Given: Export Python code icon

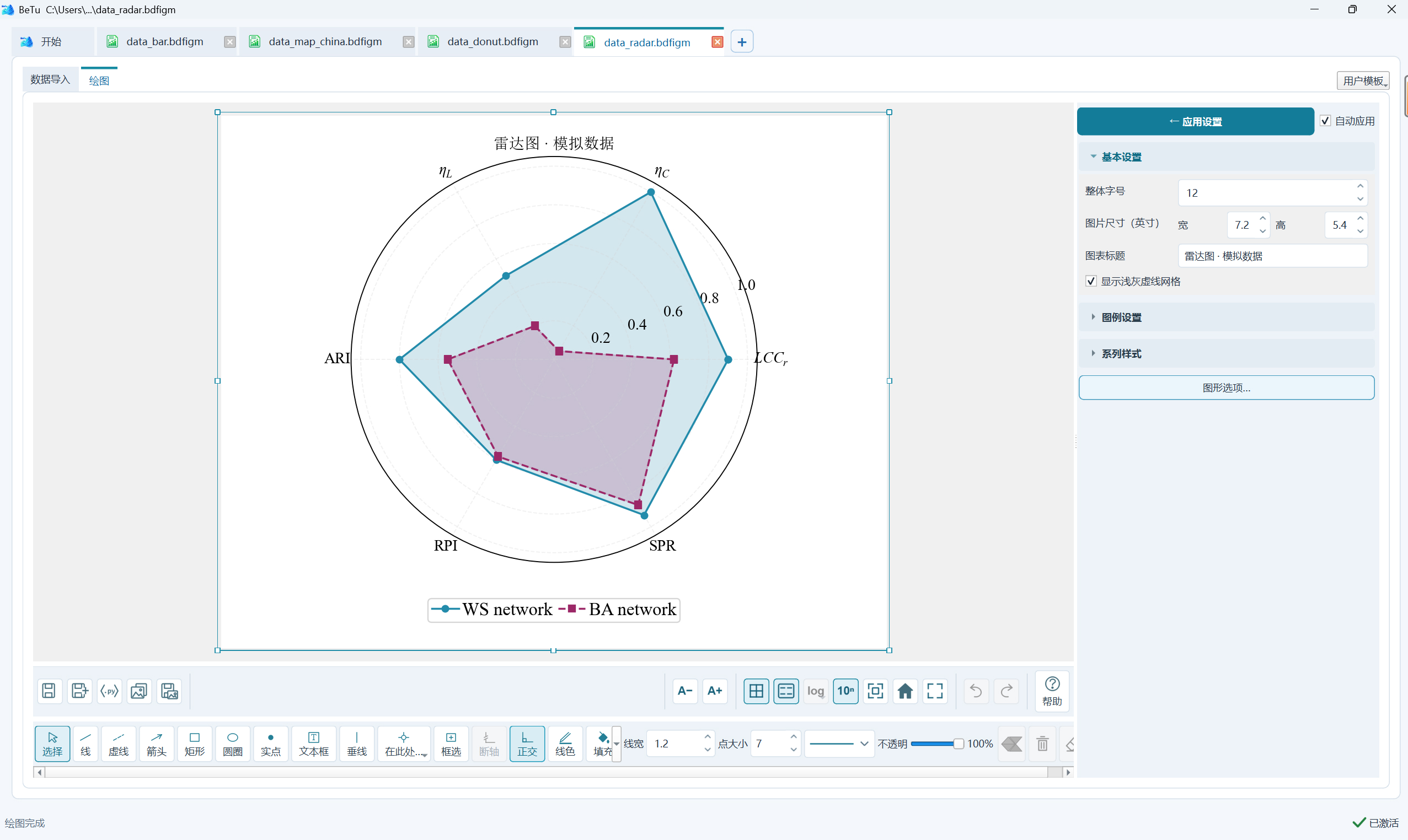Looking at the screenshot, I should [109, 691].
